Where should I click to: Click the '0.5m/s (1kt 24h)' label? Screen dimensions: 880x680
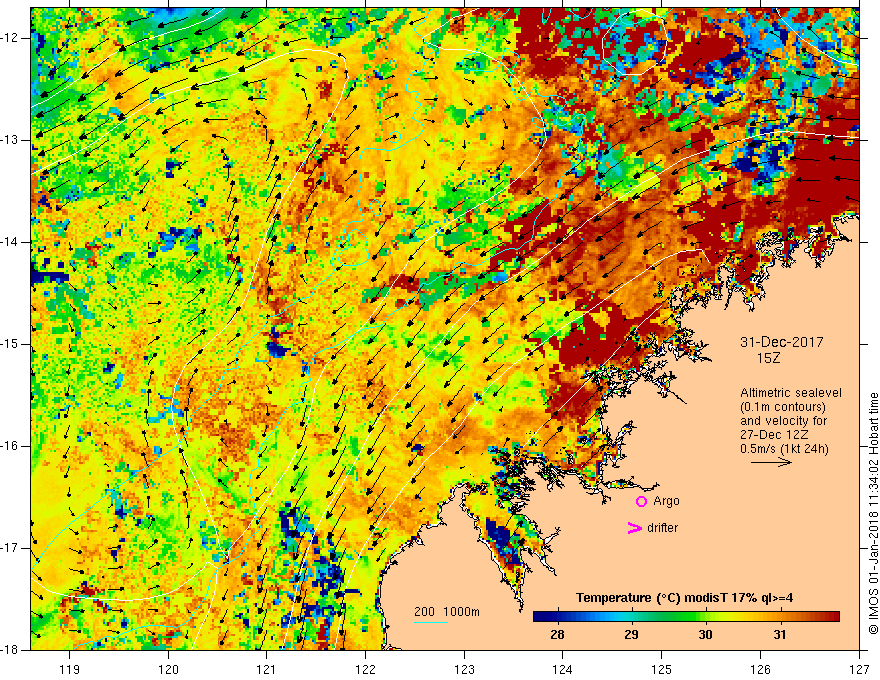(785, 449)
